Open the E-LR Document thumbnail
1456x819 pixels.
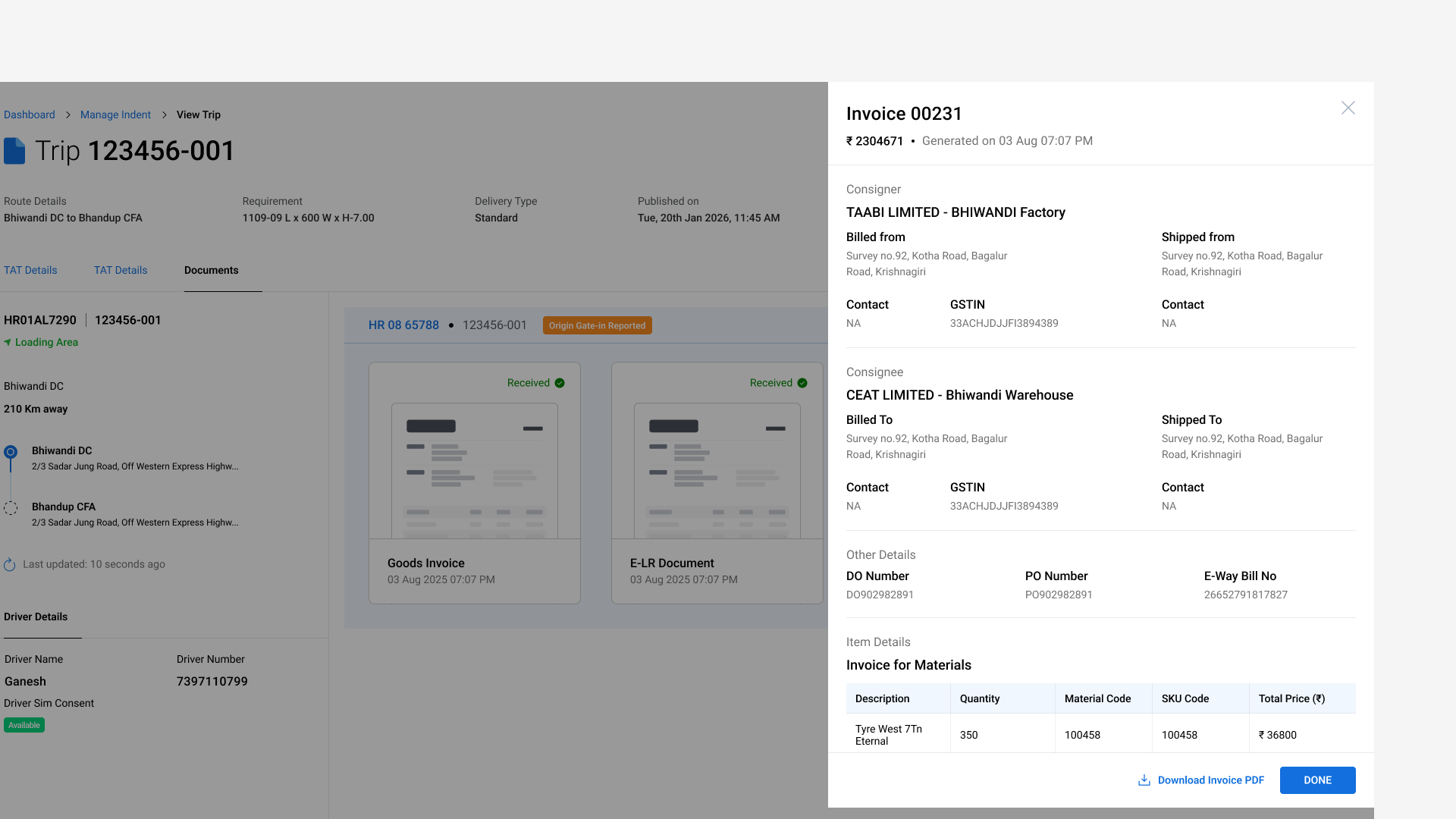pos(717,471)
